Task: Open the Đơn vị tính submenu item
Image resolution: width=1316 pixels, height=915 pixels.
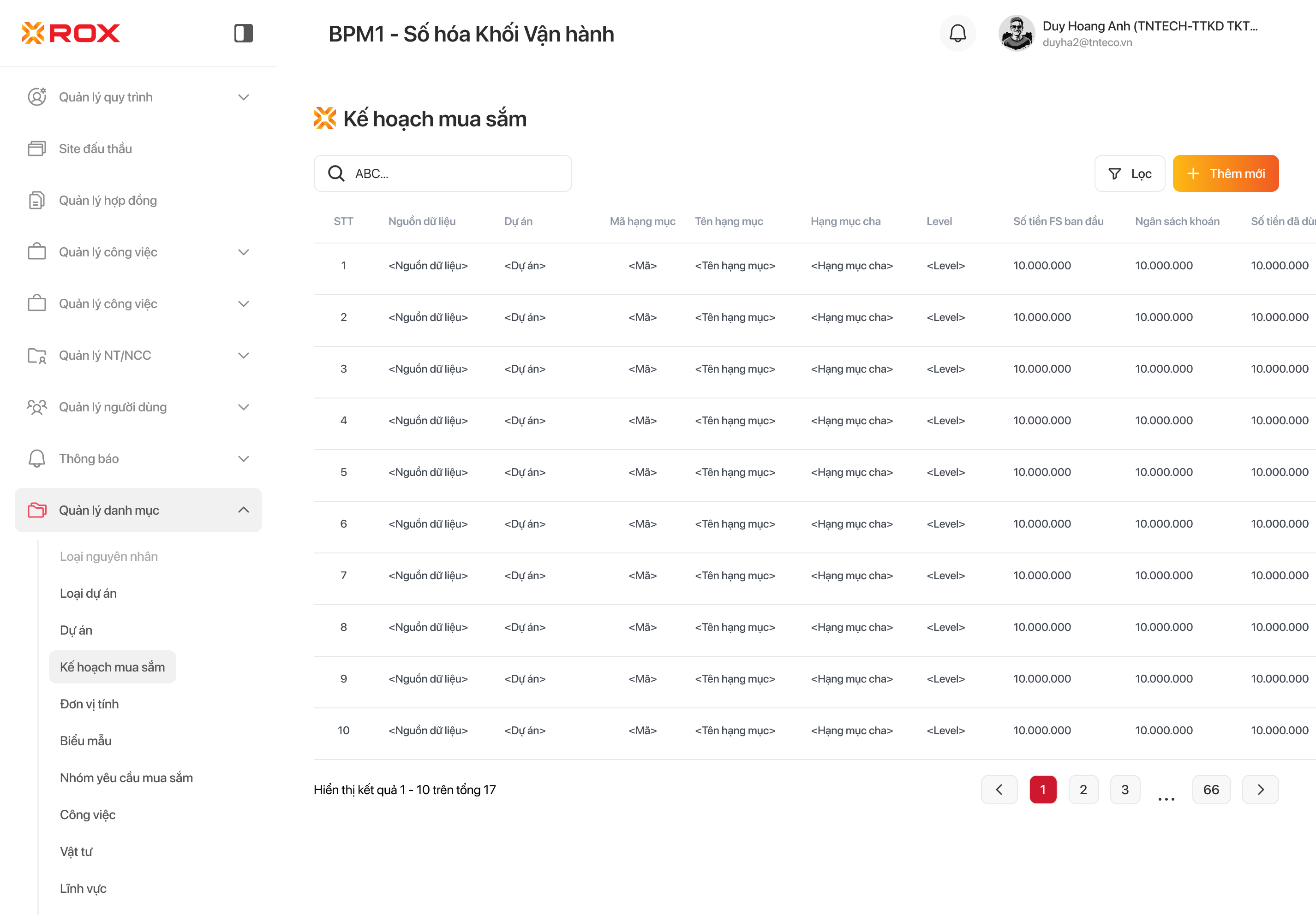Action: [89, 704]
